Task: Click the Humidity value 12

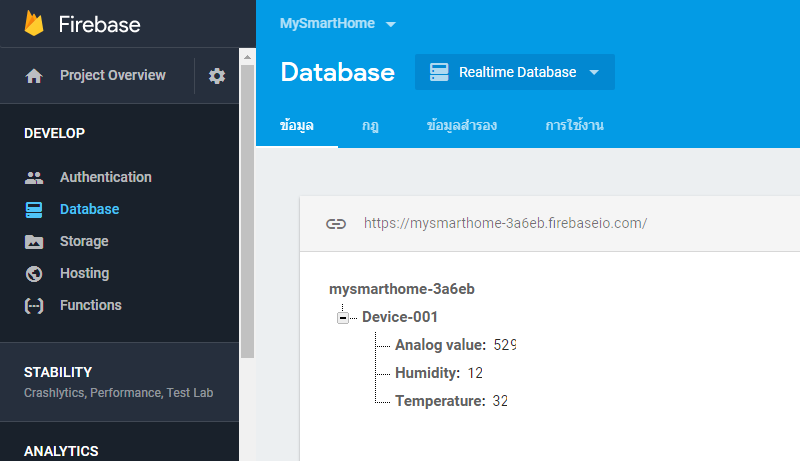Action: 475,373
